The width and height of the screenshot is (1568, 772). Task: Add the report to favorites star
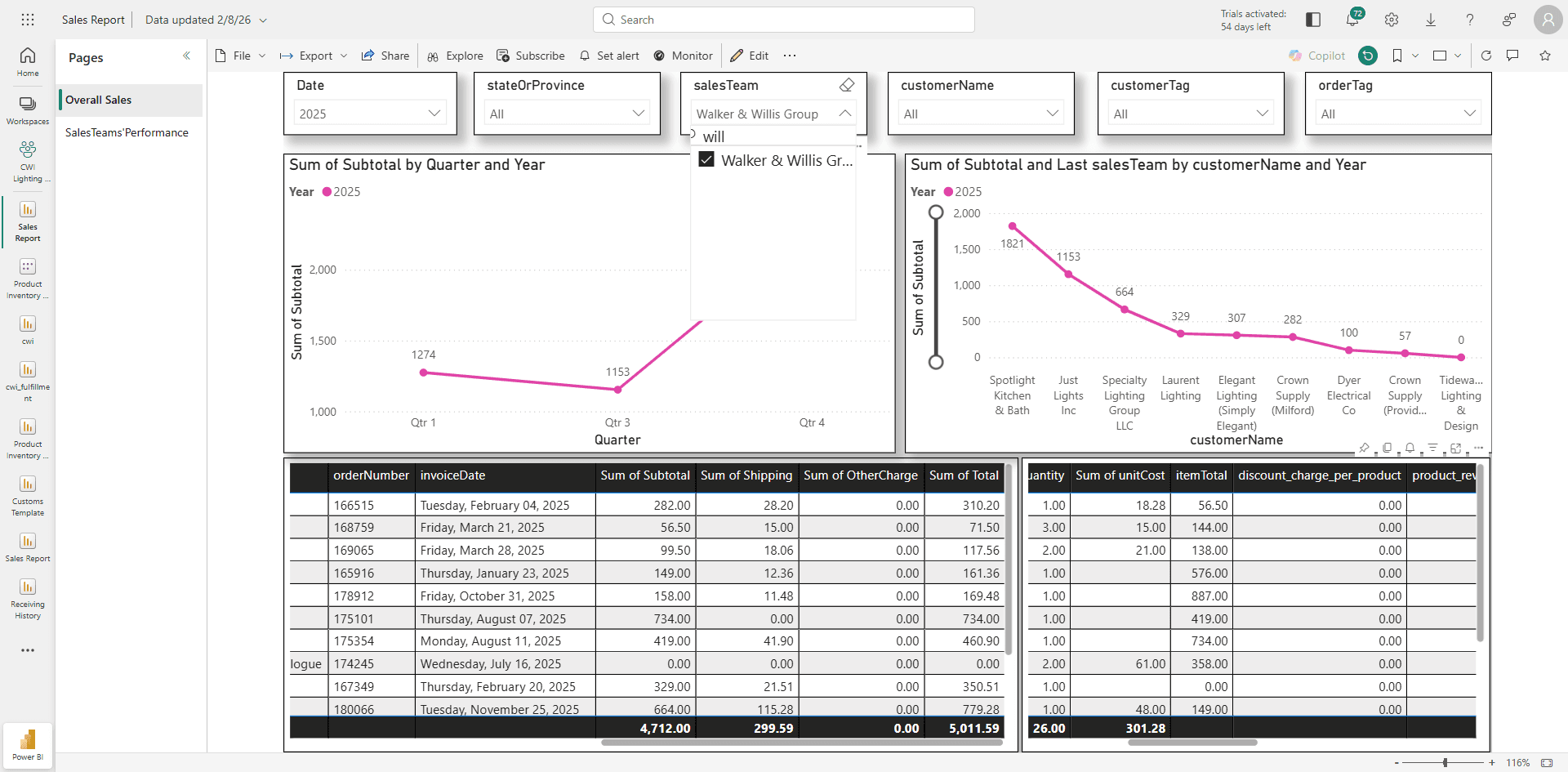click(1545, 56)
